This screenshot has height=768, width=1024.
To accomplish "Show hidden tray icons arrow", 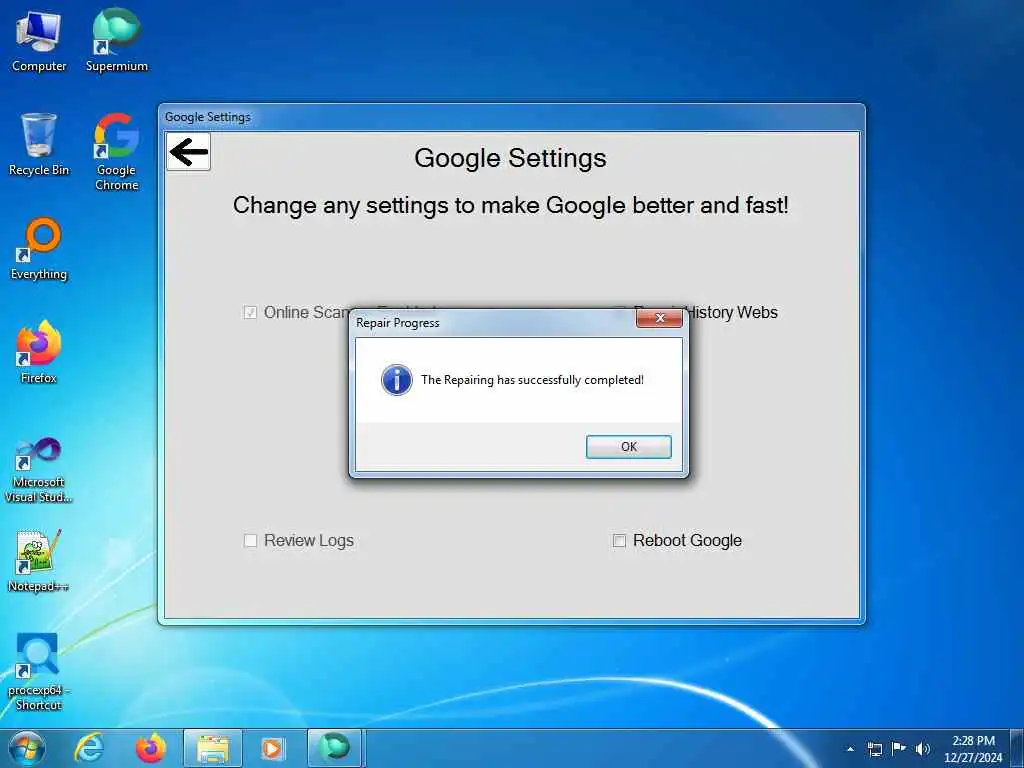I will click(x=850, y=749).
